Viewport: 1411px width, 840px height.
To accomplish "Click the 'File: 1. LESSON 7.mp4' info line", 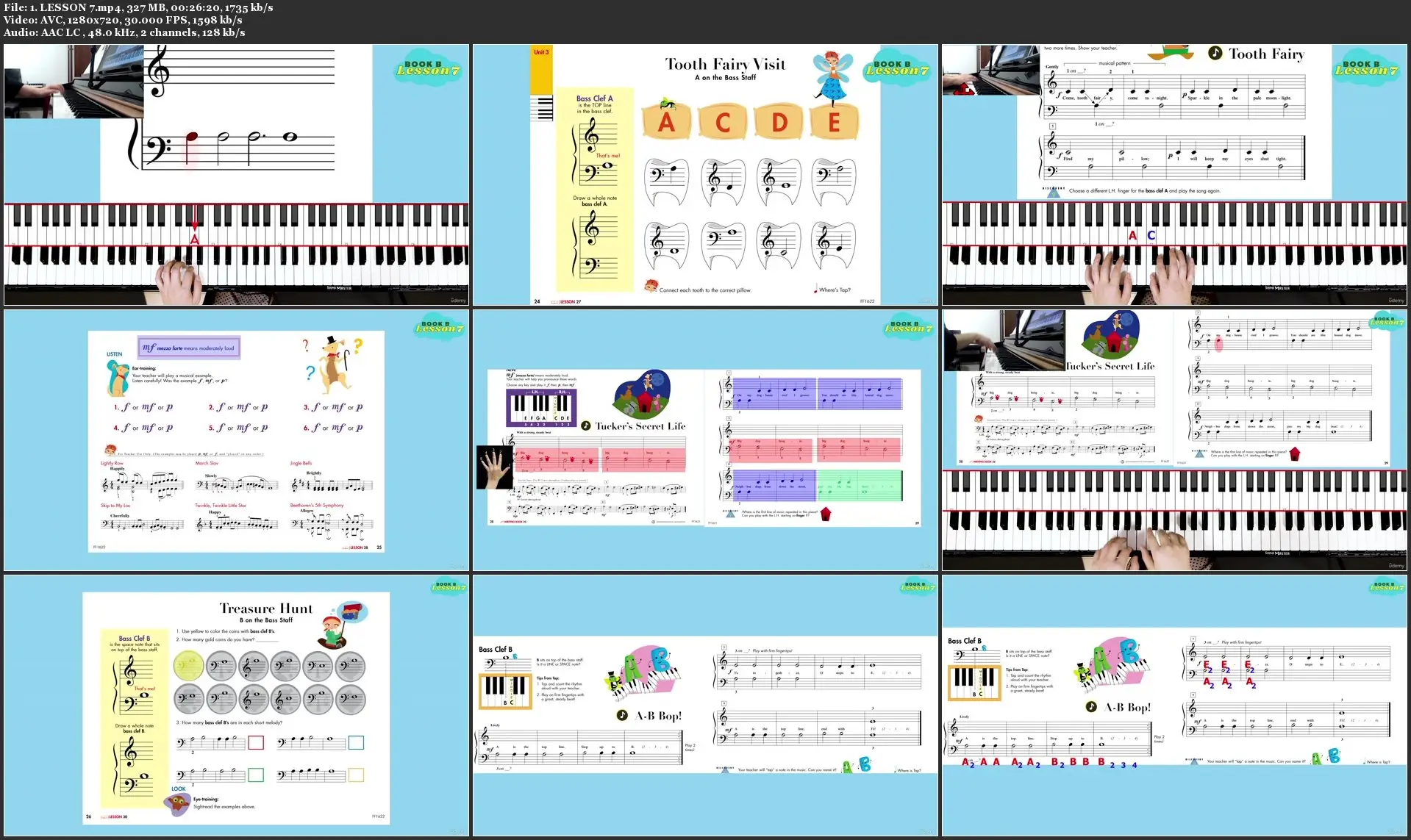I will [138, 7].
